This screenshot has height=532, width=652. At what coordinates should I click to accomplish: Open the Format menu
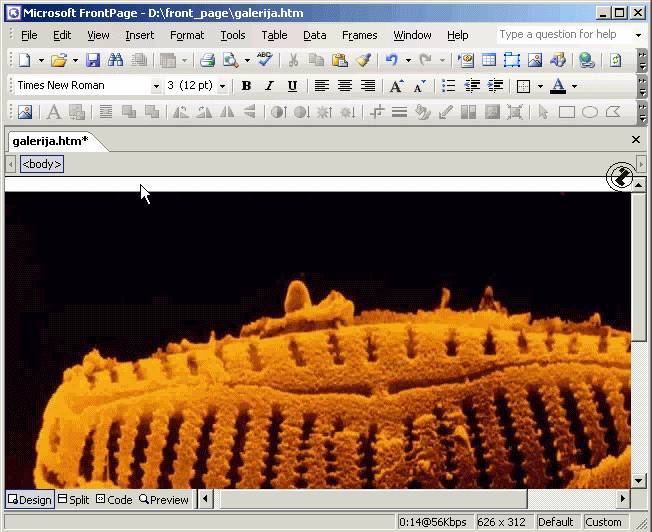pos(187,35)
